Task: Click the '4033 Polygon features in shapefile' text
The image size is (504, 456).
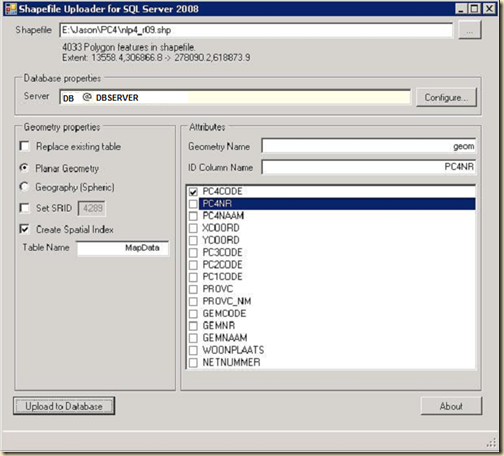Action: [x=129, y=47]
